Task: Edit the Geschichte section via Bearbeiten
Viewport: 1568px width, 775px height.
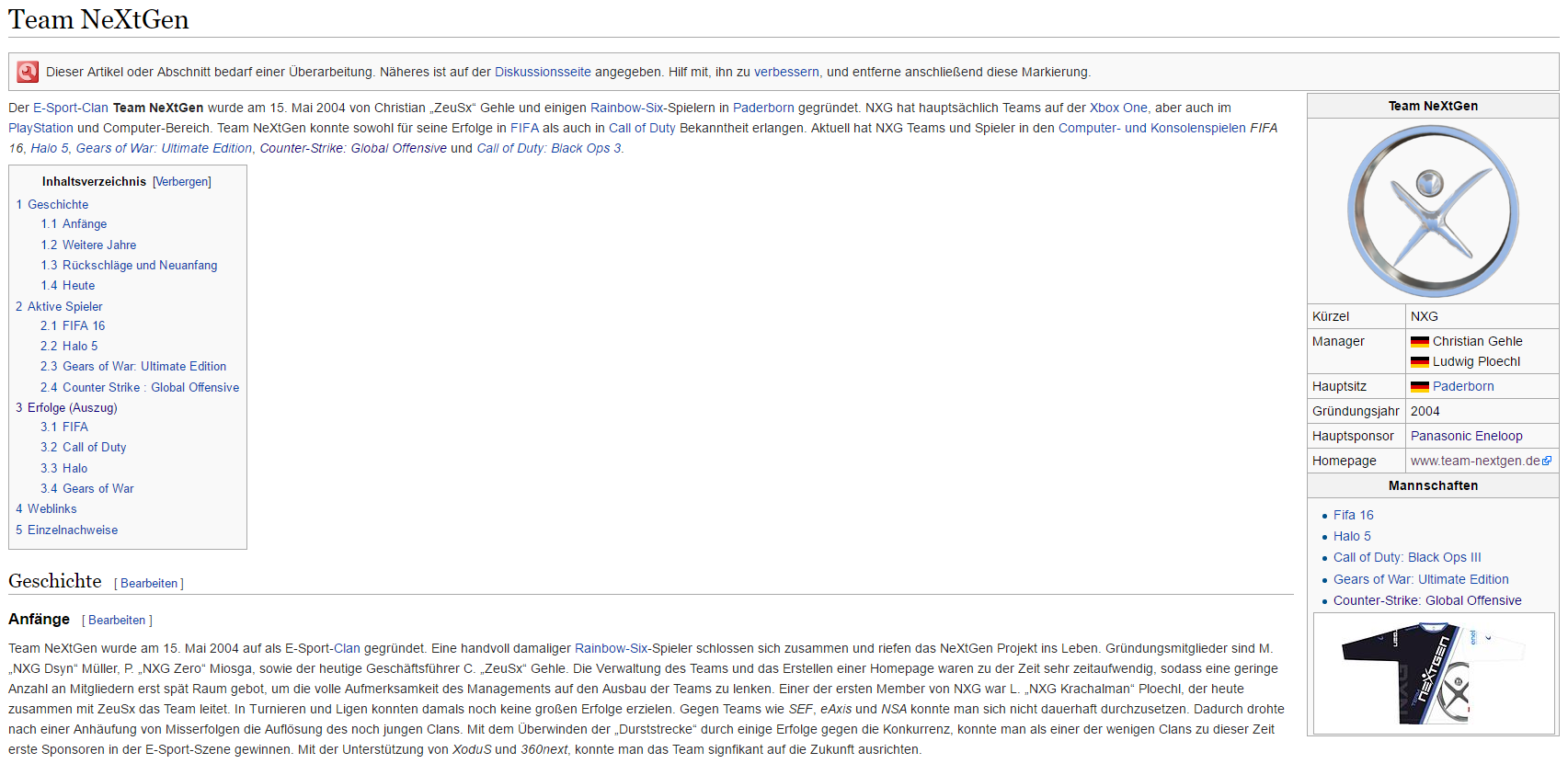Action: pos(149,584)
